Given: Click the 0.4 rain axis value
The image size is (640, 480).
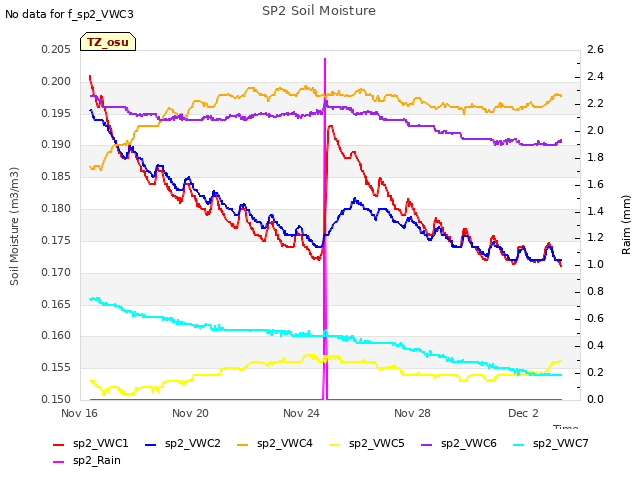Looking at the screenshot, I should 595,345.
